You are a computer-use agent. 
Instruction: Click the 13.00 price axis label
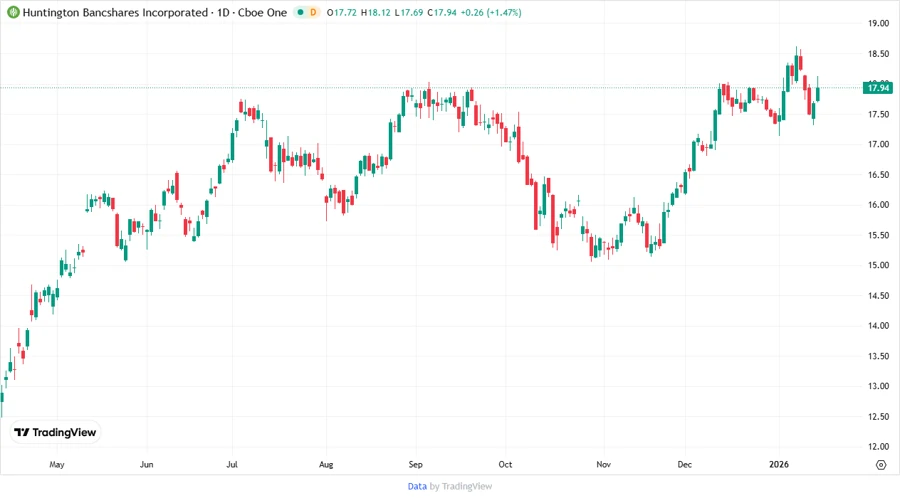pos(878,386)
